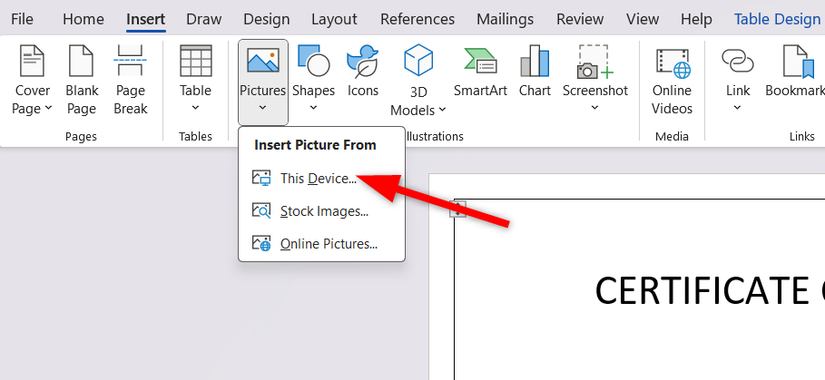Expand the 3D Models dropdown arrow
This screenshot has width=825, height=380.
point(442,109)
